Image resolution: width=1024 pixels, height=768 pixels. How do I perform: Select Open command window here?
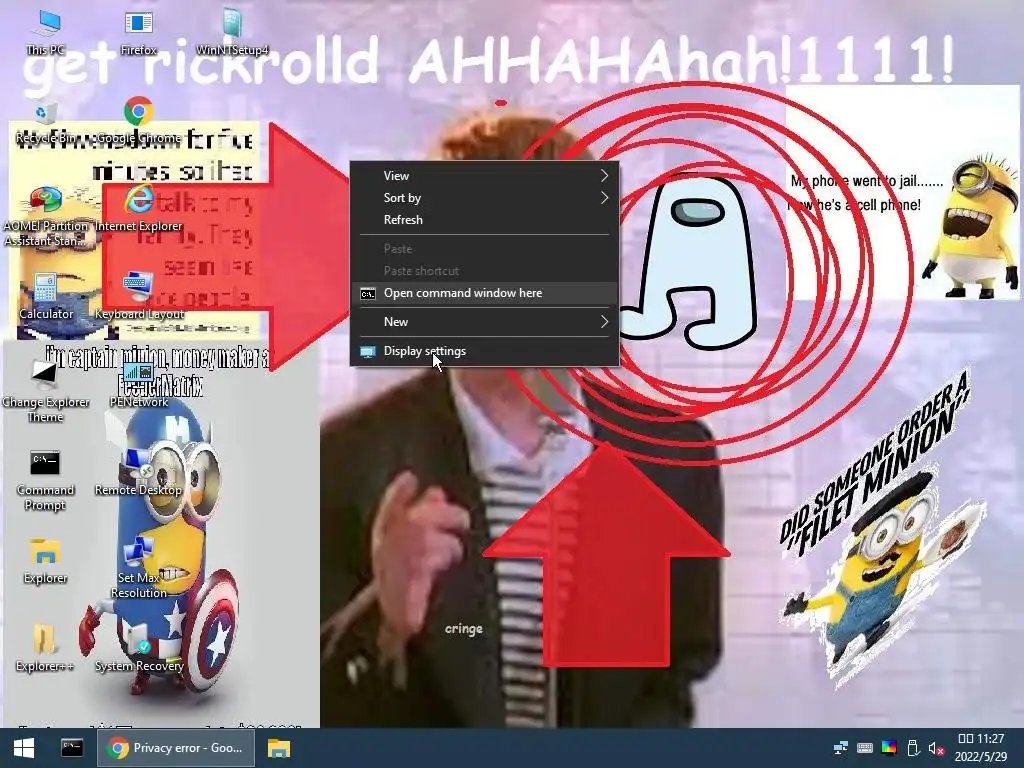point(485,293)
